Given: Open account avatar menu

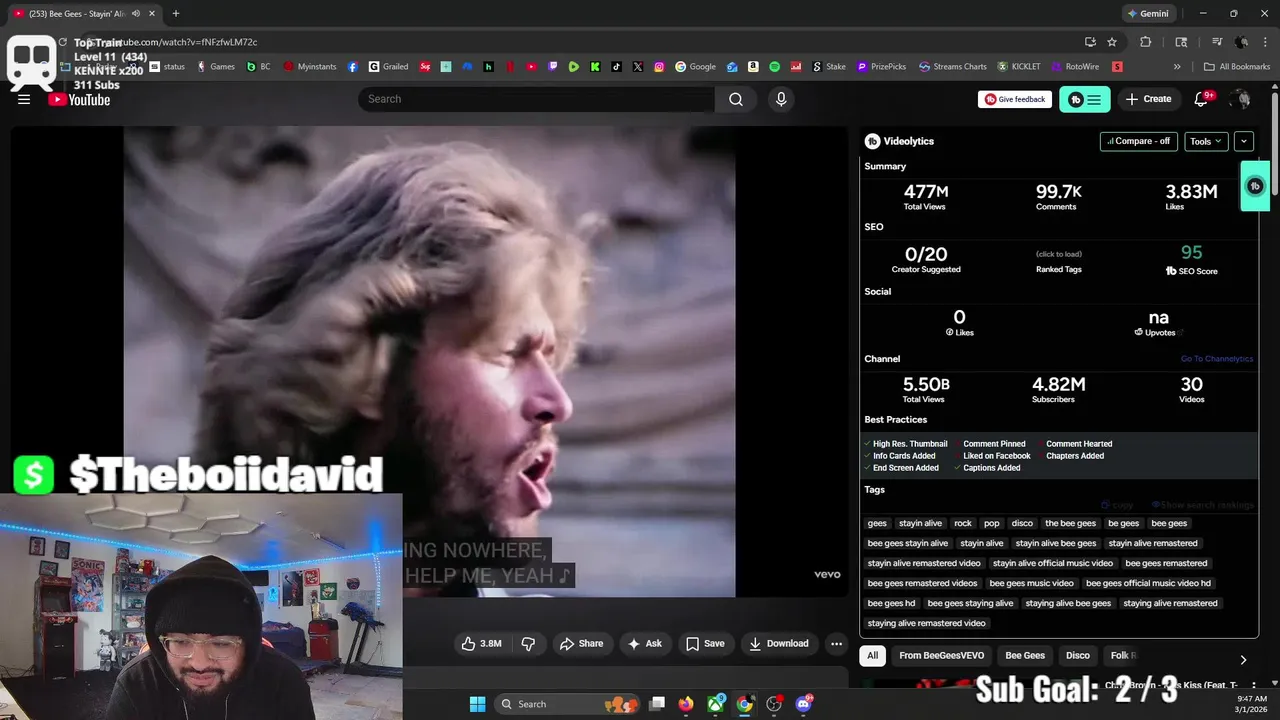Looking at the screenshot, I should pyautogui.click(x=1241, y=99).
